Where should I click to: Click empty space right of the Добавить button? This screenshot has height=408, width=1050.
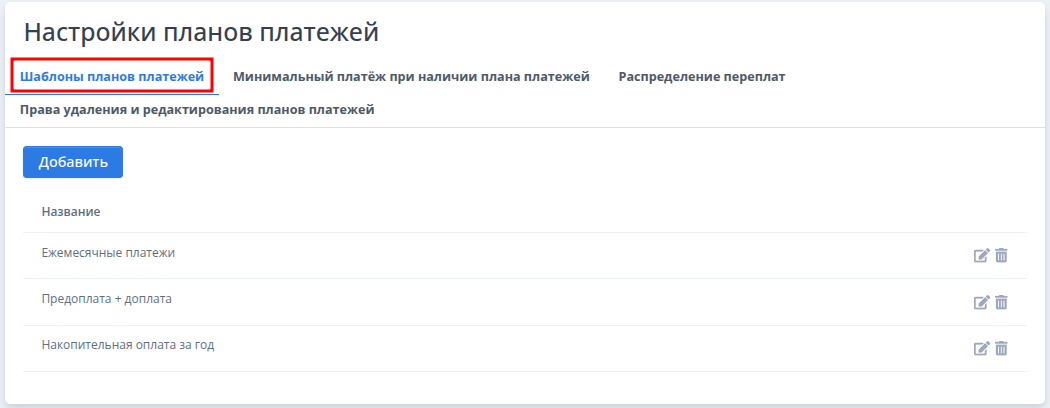coord(500,162)
